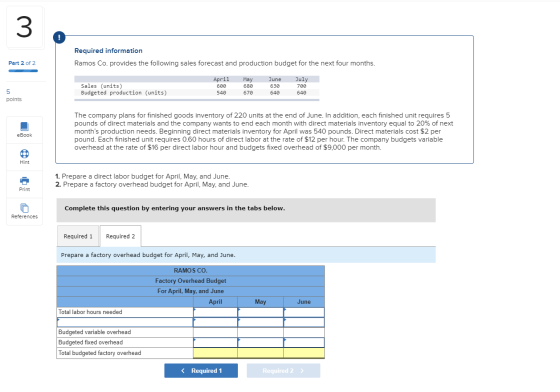Click the RAMOS CO. table header

click(190, 270)
